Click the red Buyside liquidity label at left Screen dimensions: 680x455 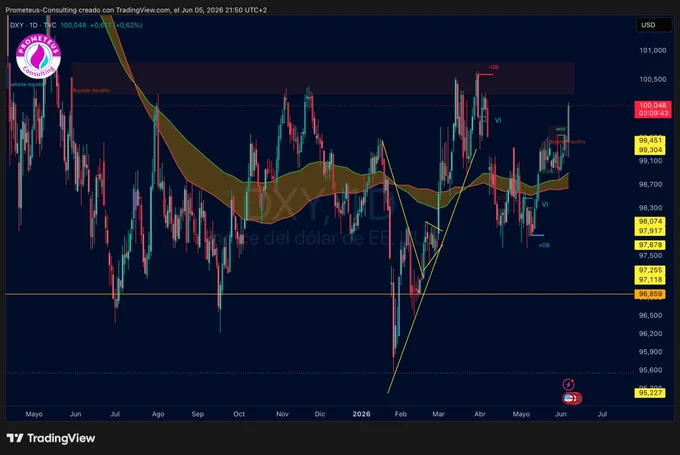92,90
